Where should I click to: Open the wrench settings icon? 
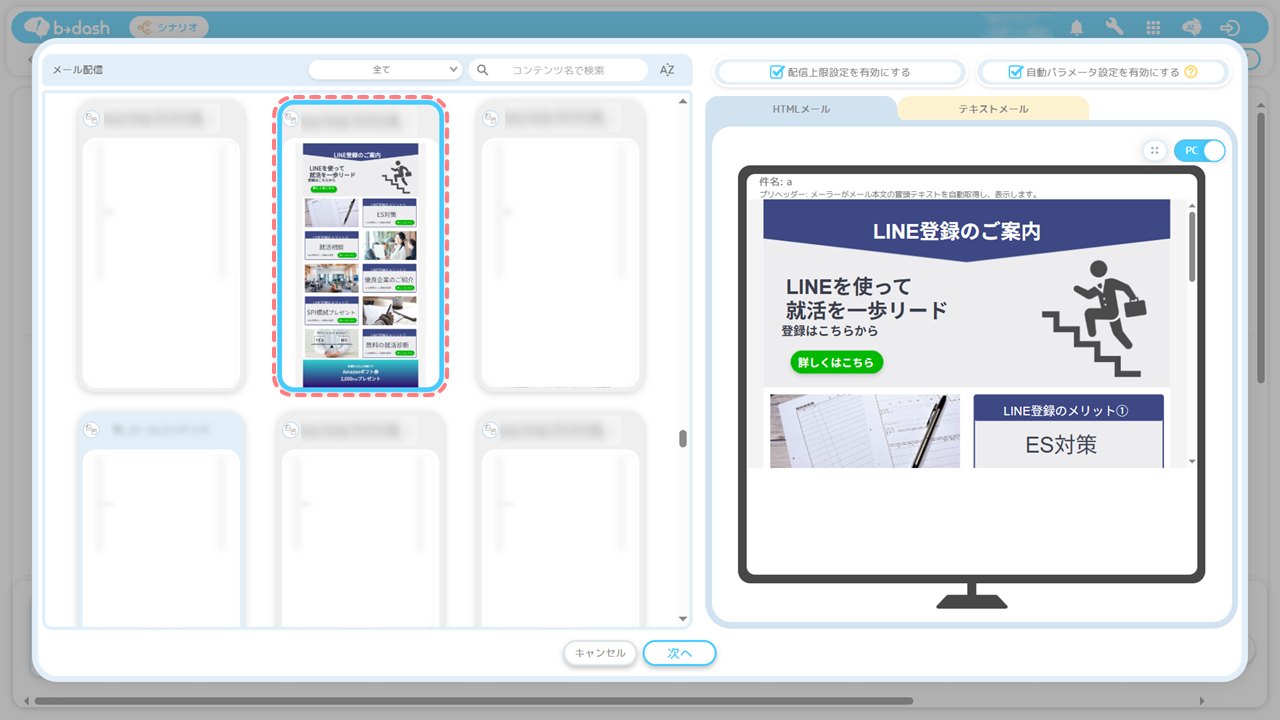[1114, 27]
